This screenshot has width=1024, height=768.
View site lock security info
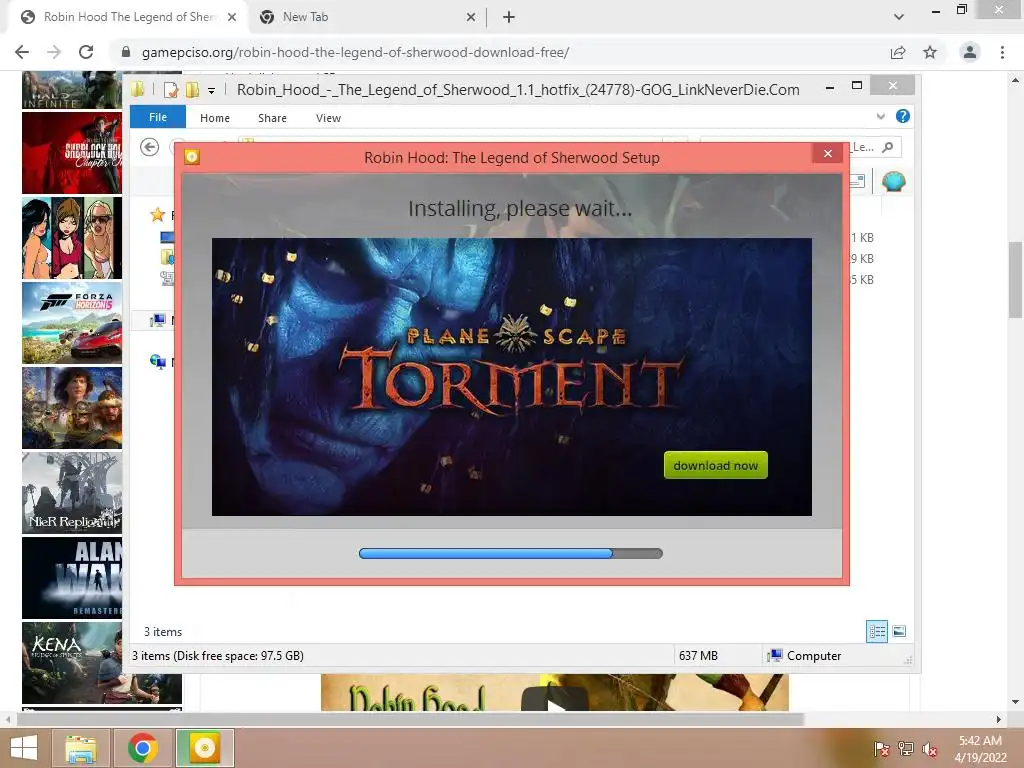[x=126, y=52]
